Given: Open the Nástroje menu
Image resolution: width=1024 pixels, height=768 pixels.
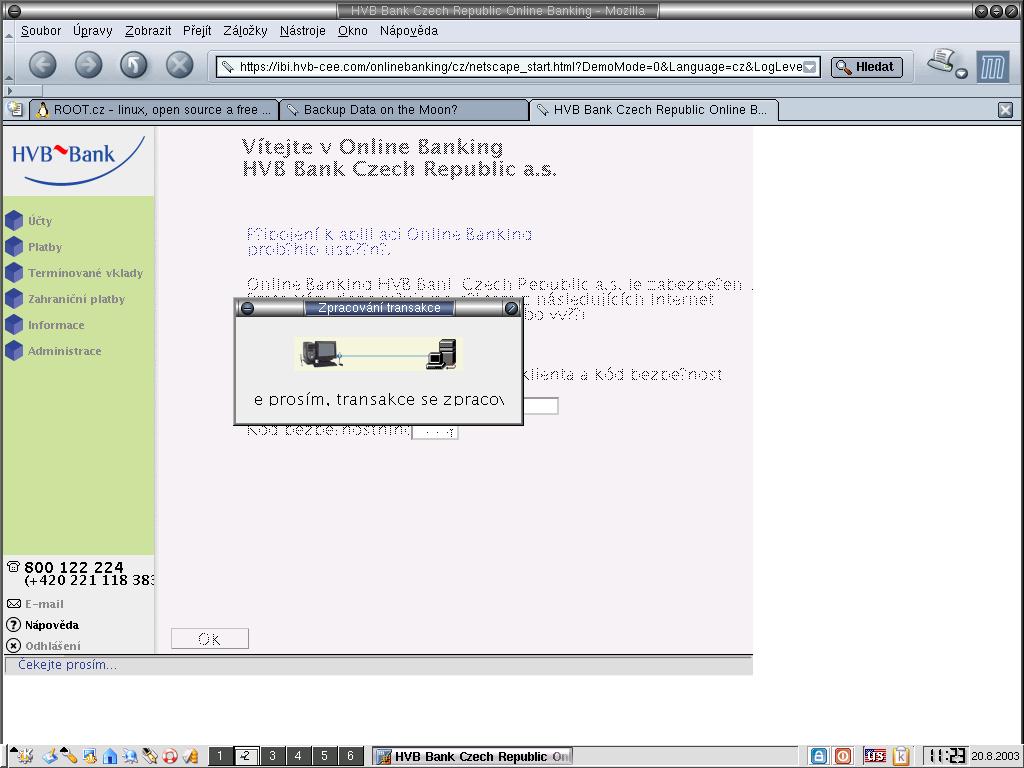Looking at the screenshot, I should (302, 31).
